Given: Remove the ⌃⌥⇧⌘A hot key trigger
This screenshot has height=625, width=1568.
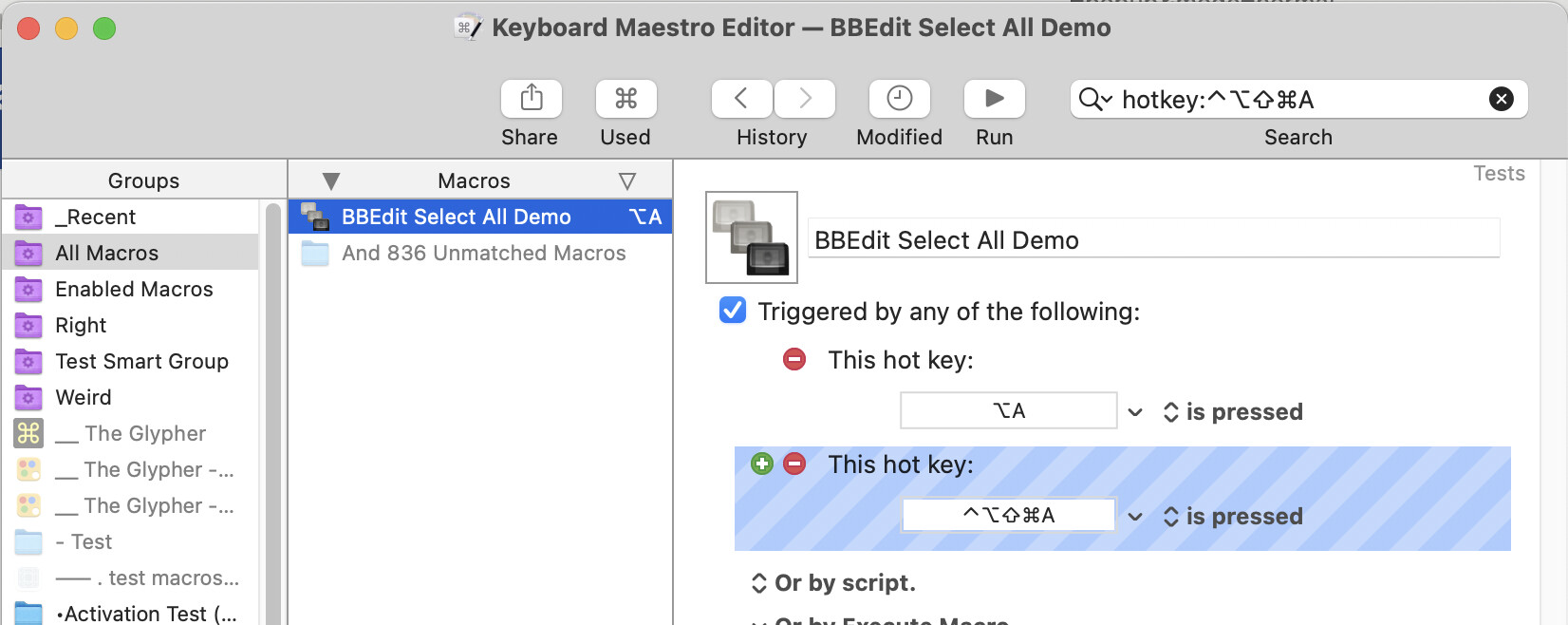Looking at the screenshot, I should pyautogui.click(x=794, y=464).
